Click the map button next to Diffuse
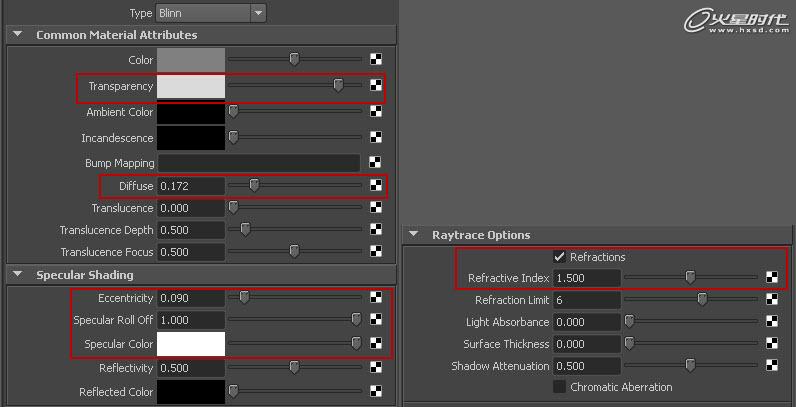The image size is (796, 407). click(x=376, y=186)
